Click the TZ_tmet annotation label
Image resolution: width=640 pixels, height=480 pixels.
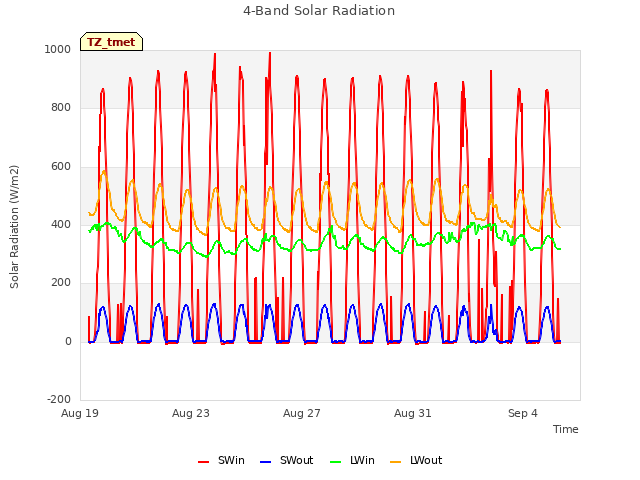click(x=111, y=42)
